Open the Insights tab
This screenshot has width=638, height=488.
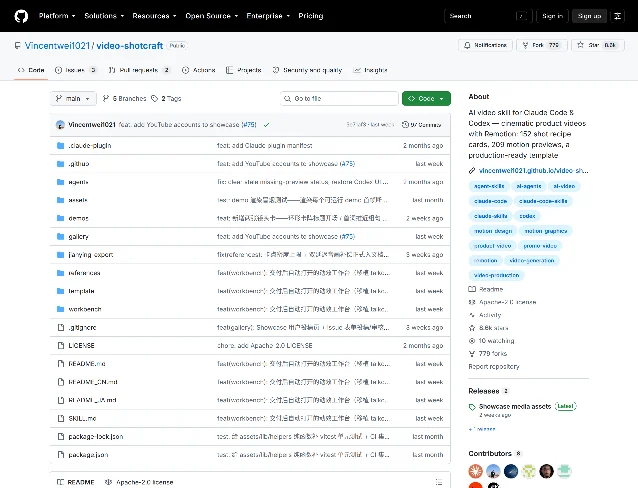pos(370,70)
